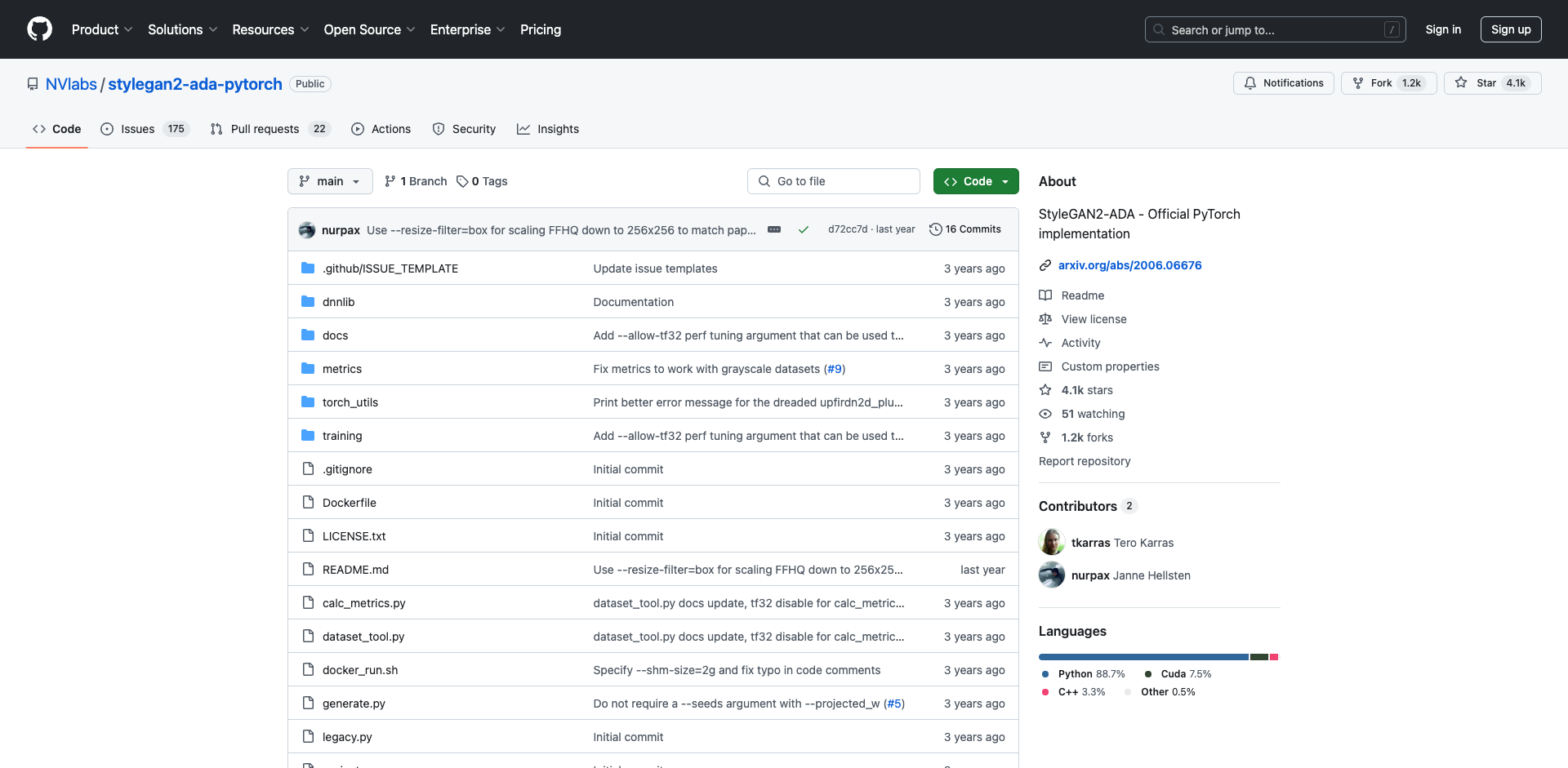Open the arxiv.org/abs/2006.06676 link
The image size is (1568, 768).
(1129, 265)
